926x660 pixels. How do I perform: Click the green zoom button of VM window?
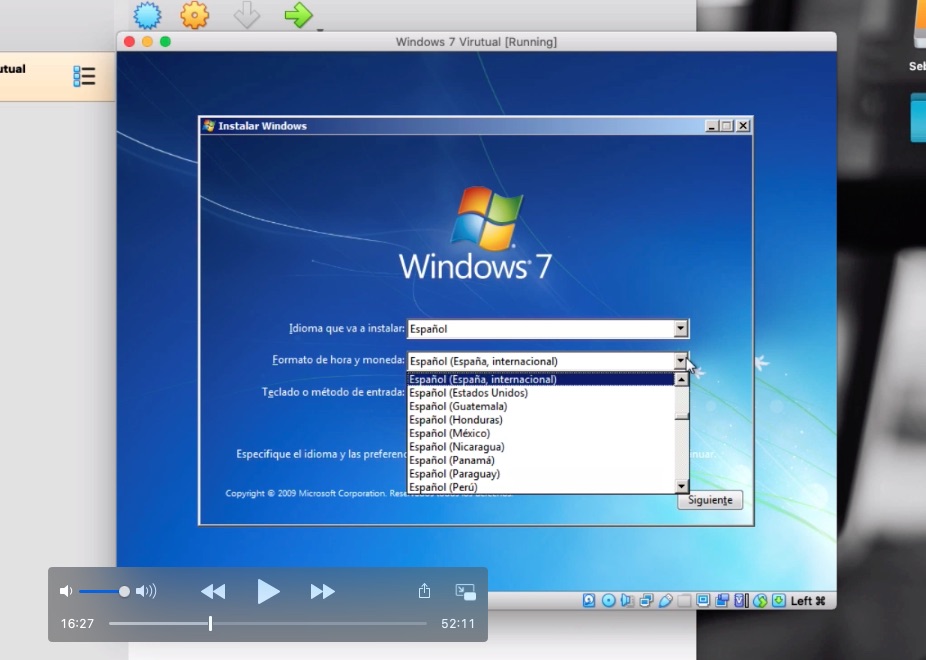[165, 41]
